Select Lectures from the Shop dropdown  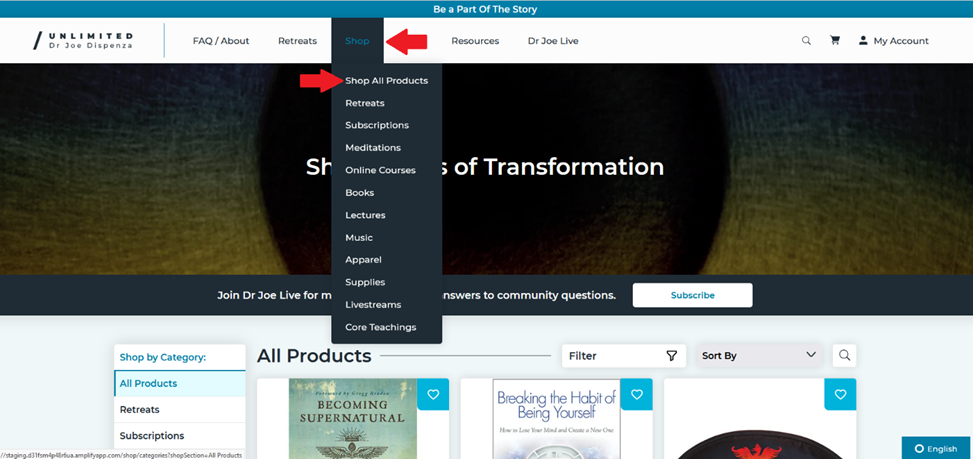click(365, 215)
